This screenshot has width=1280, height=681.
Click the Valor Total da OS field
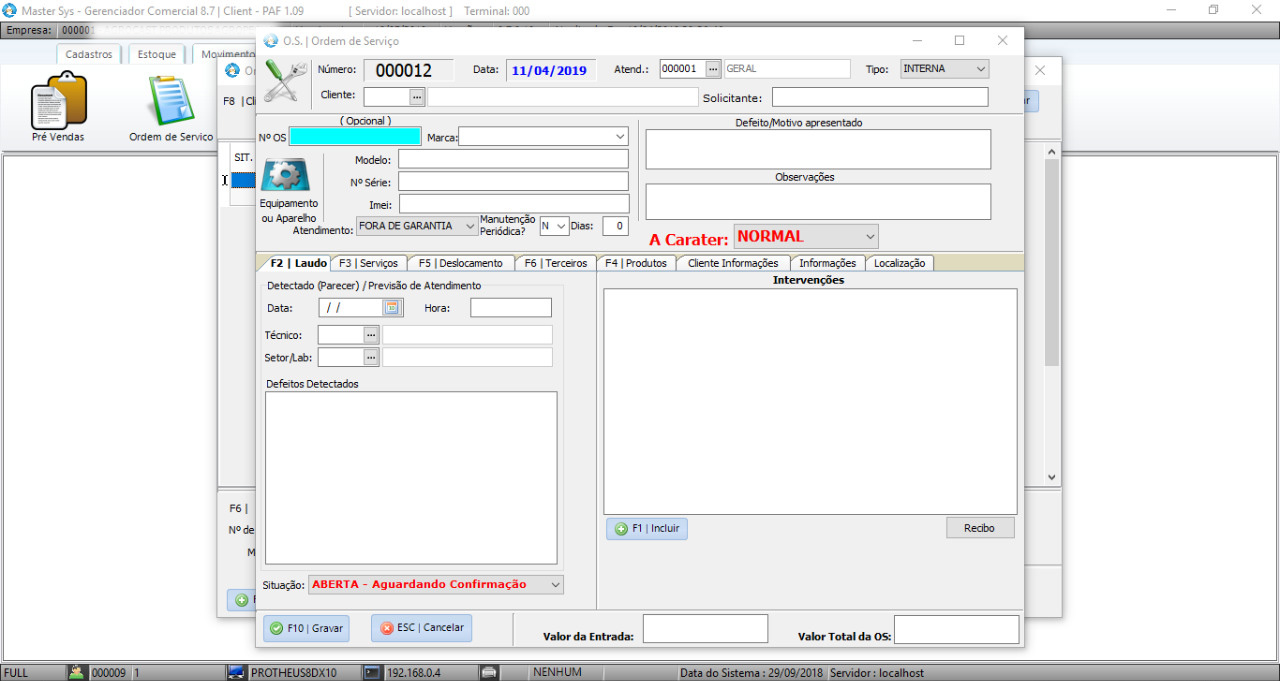coord(956,630)
